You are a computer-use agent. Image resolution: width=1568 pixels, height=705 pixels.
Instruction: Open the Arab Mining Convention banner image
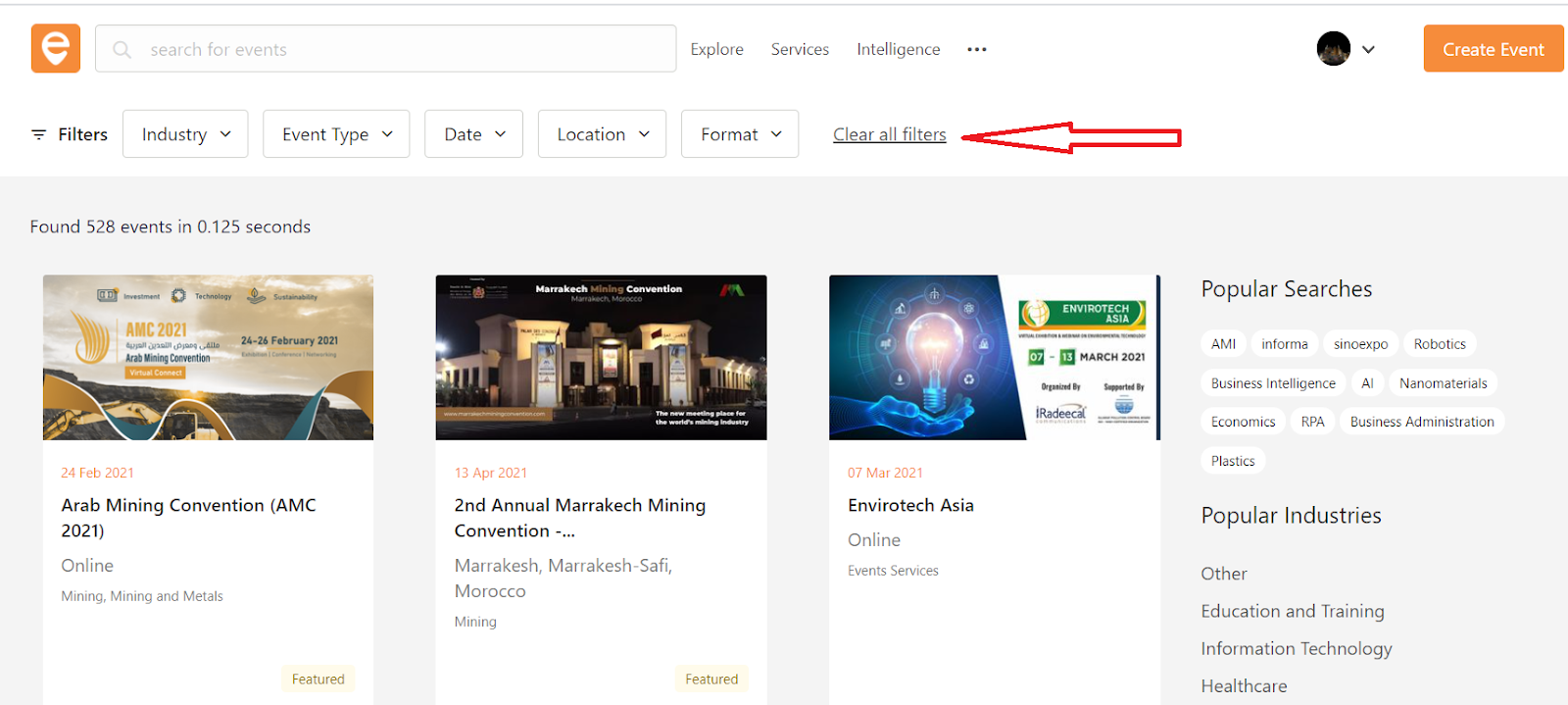click(x=208, y=358)
